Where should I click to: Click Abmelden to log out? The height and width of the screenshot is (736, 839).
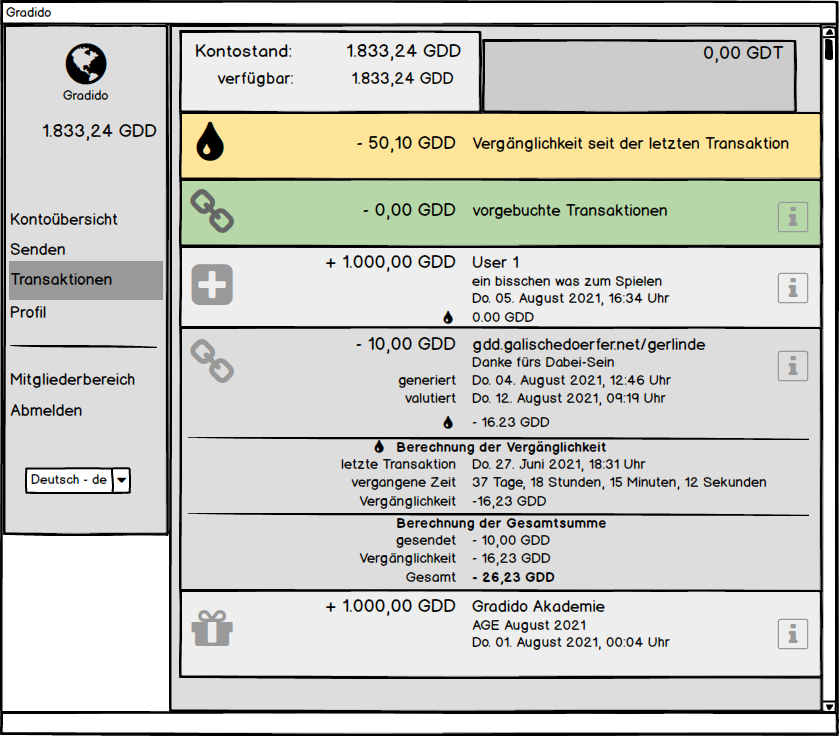pos(47,410)
